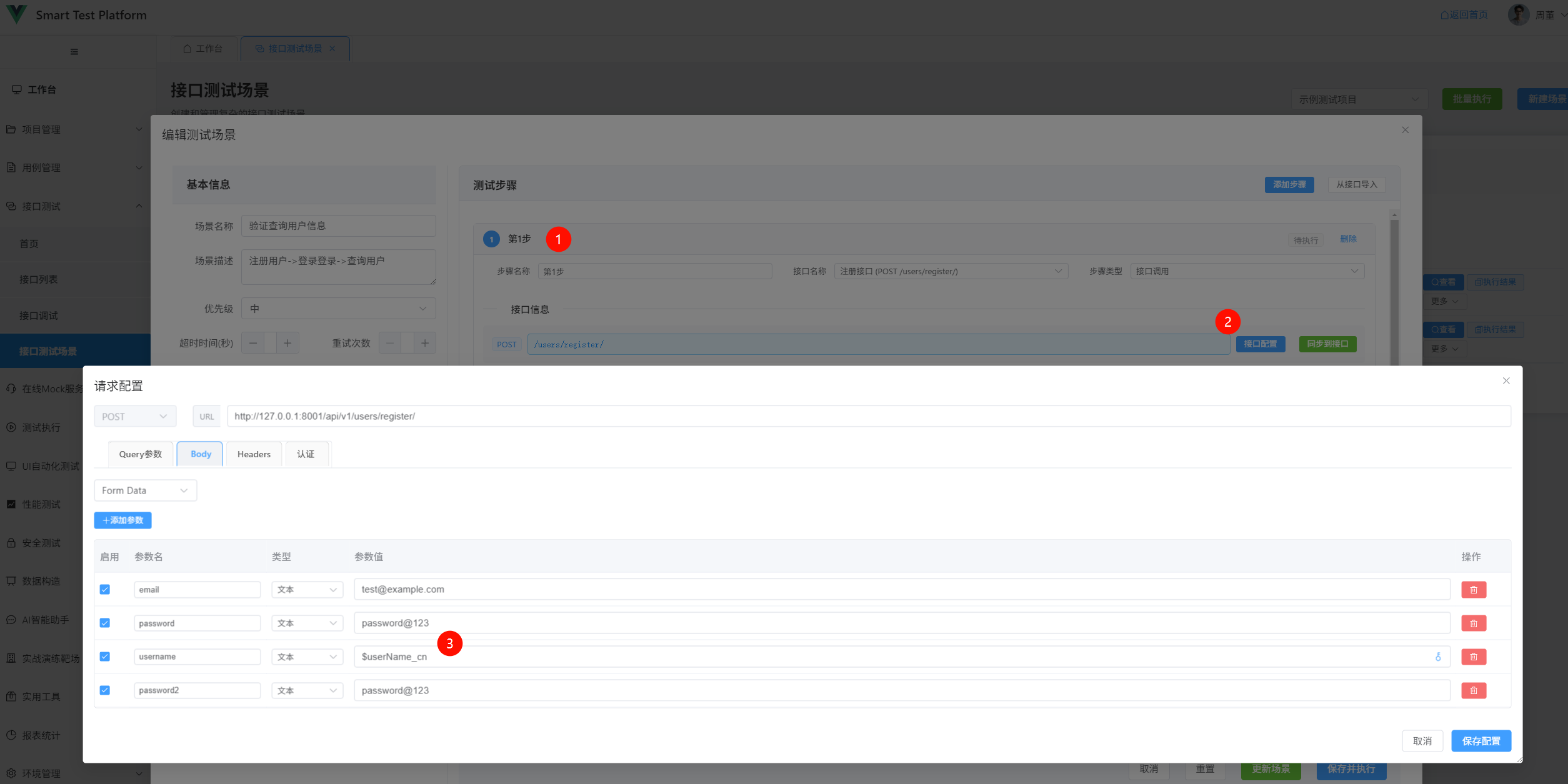This screenshot has width=1568, height=784.
Task: Click the hamburger sidebar collapse icon
Action: point(74,52)
